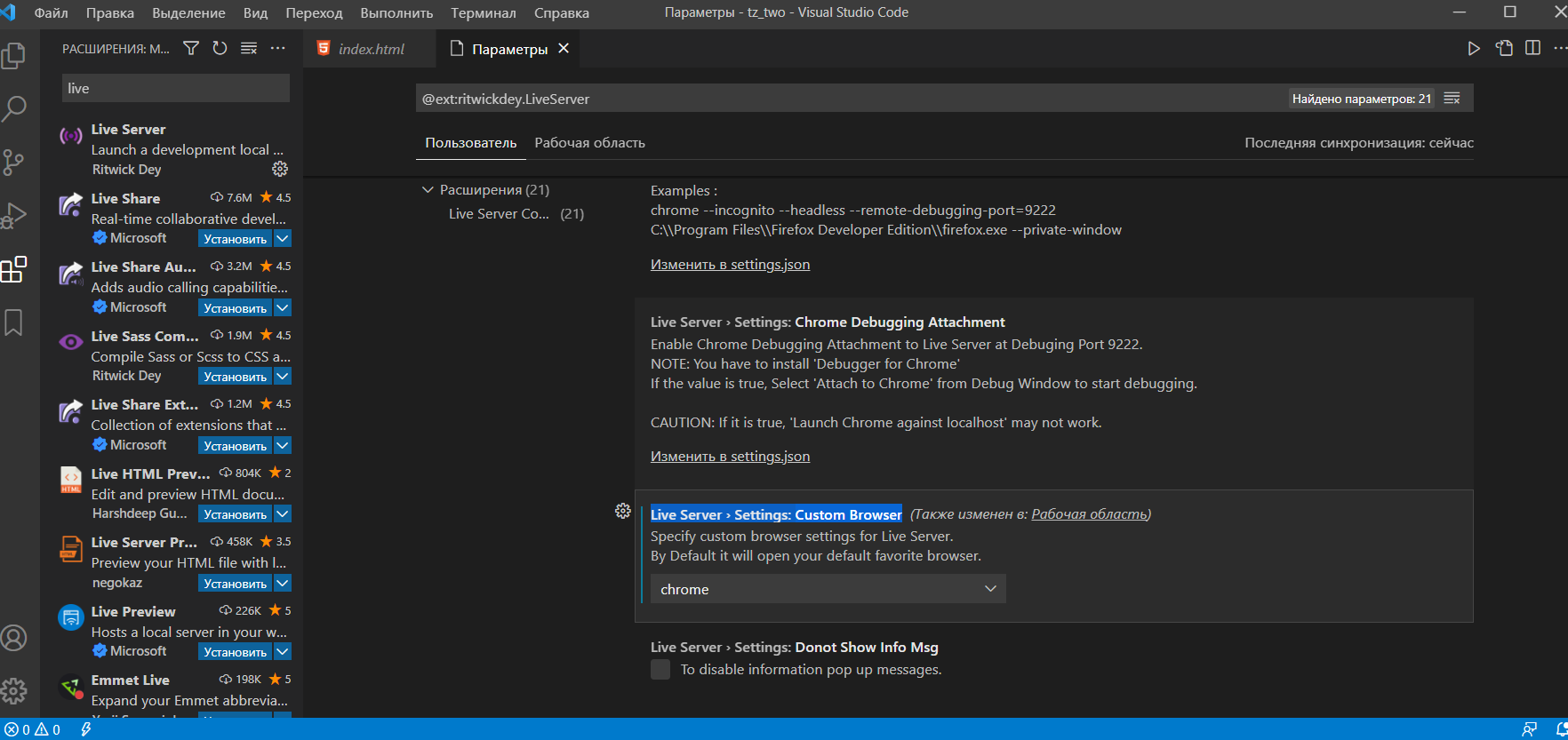
Task: Select the Рабочая область settings tab
Action: tap(589, 143)
